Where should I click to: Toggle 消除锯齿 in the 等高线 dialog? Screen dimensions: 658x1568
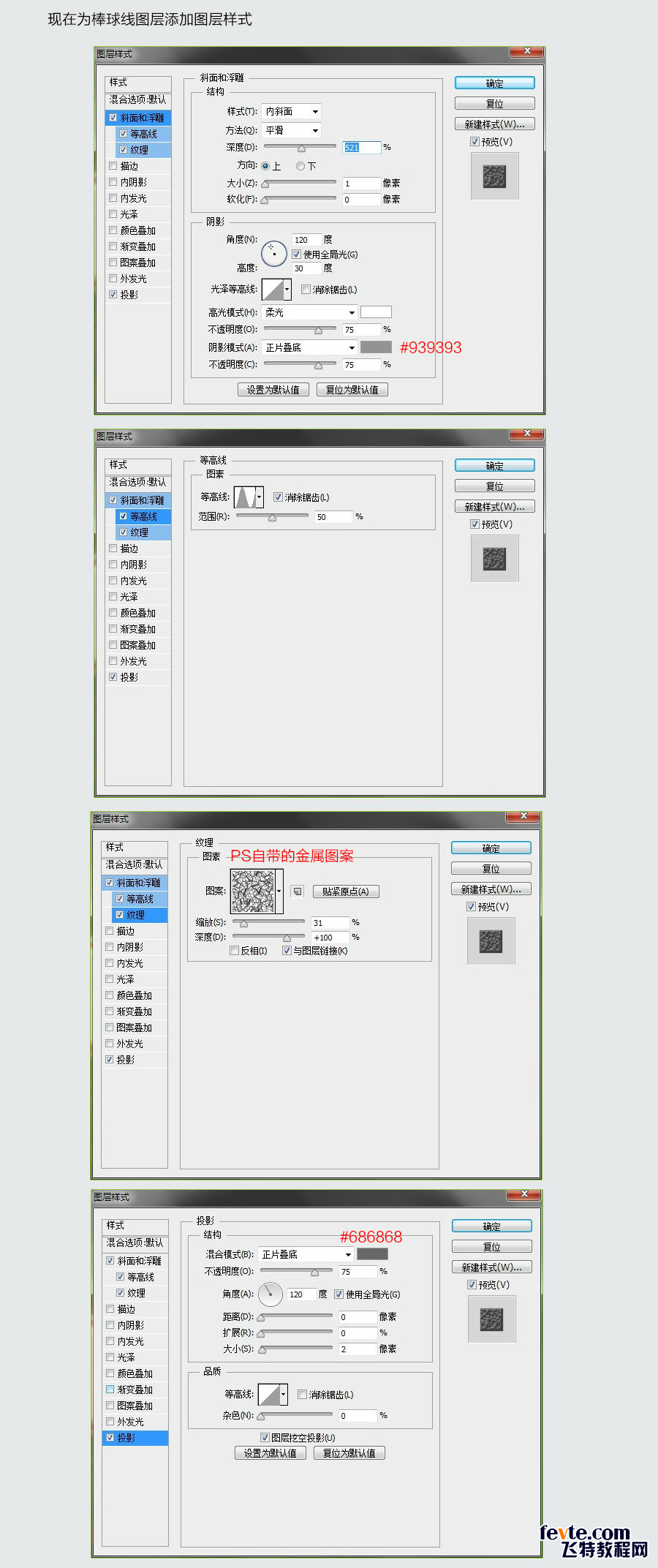click(x=279, y=497)
